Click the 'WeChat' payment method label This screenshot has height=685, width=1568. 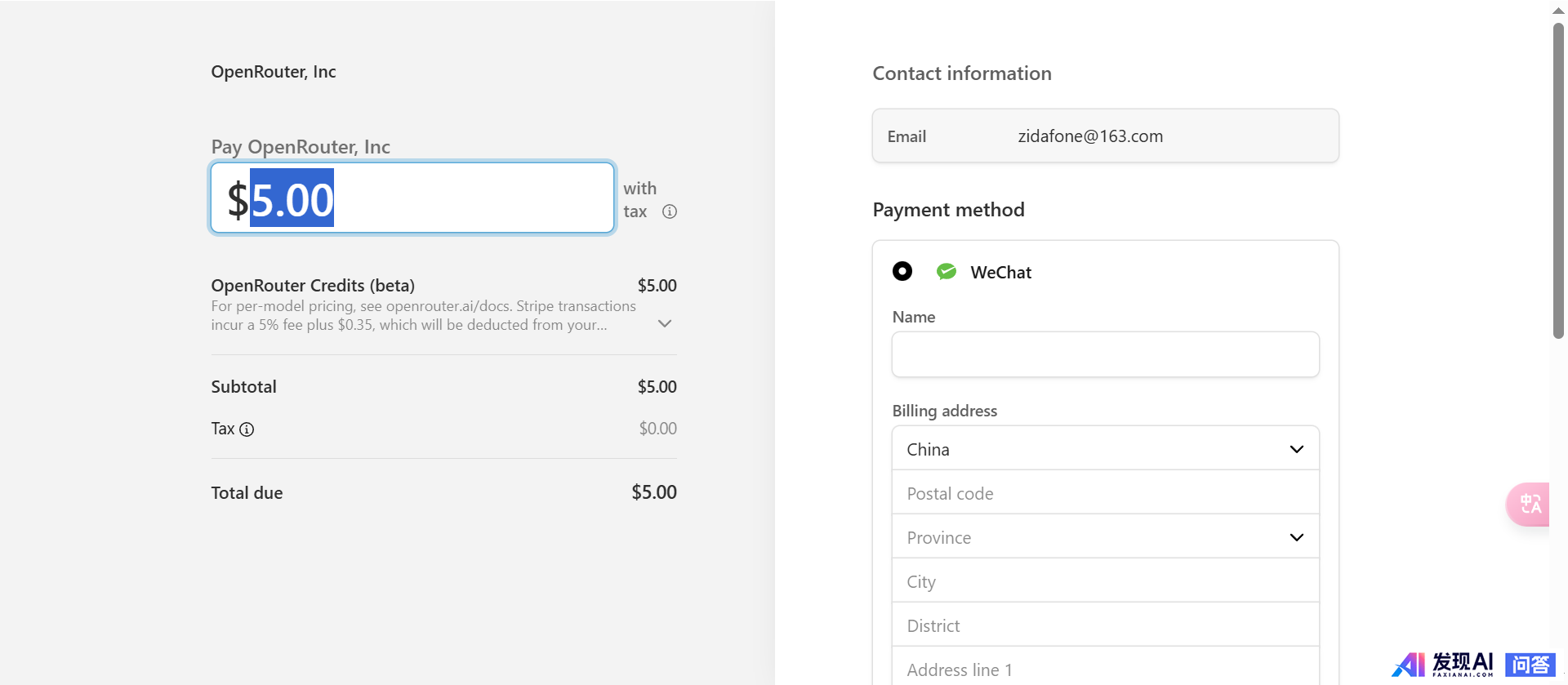coord(1000,273)
